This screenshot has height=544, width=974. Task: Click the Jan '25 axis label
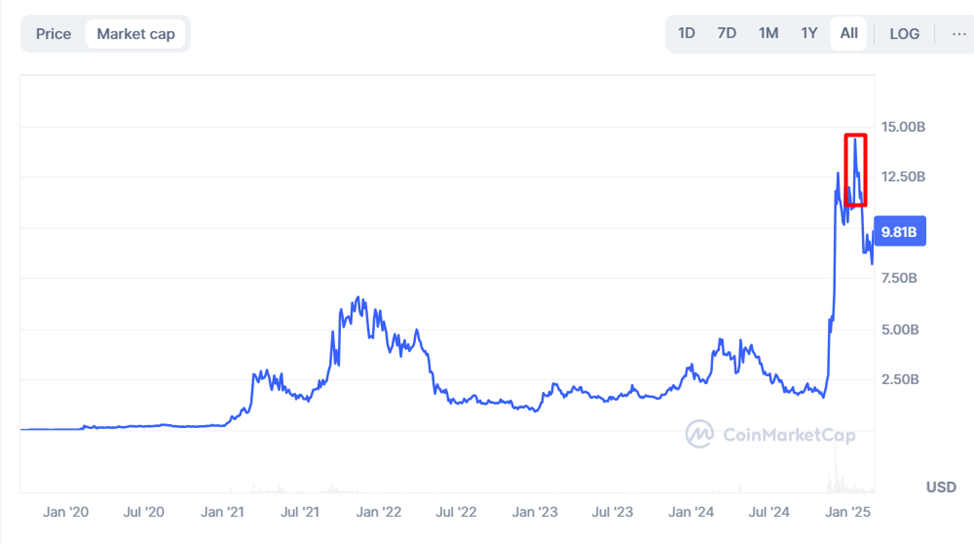(848, 512)
